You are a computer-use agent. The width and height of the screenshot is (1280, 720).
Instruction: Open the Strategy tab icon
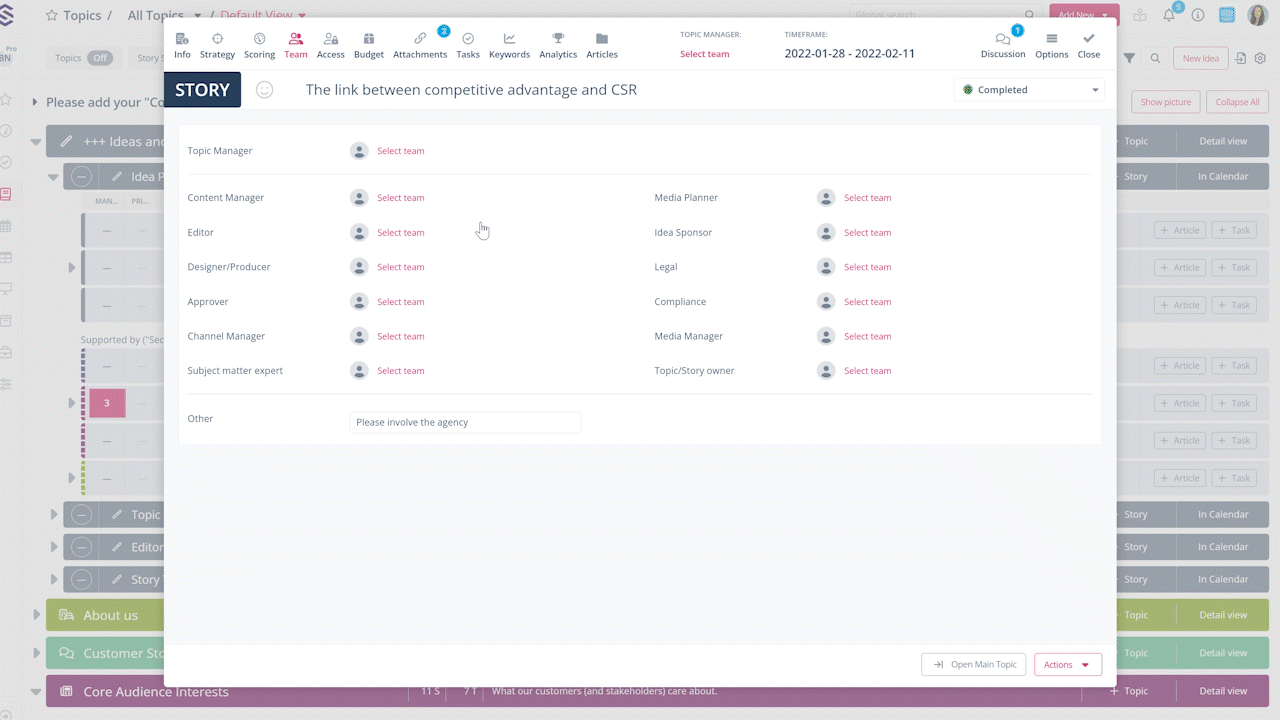217,39
